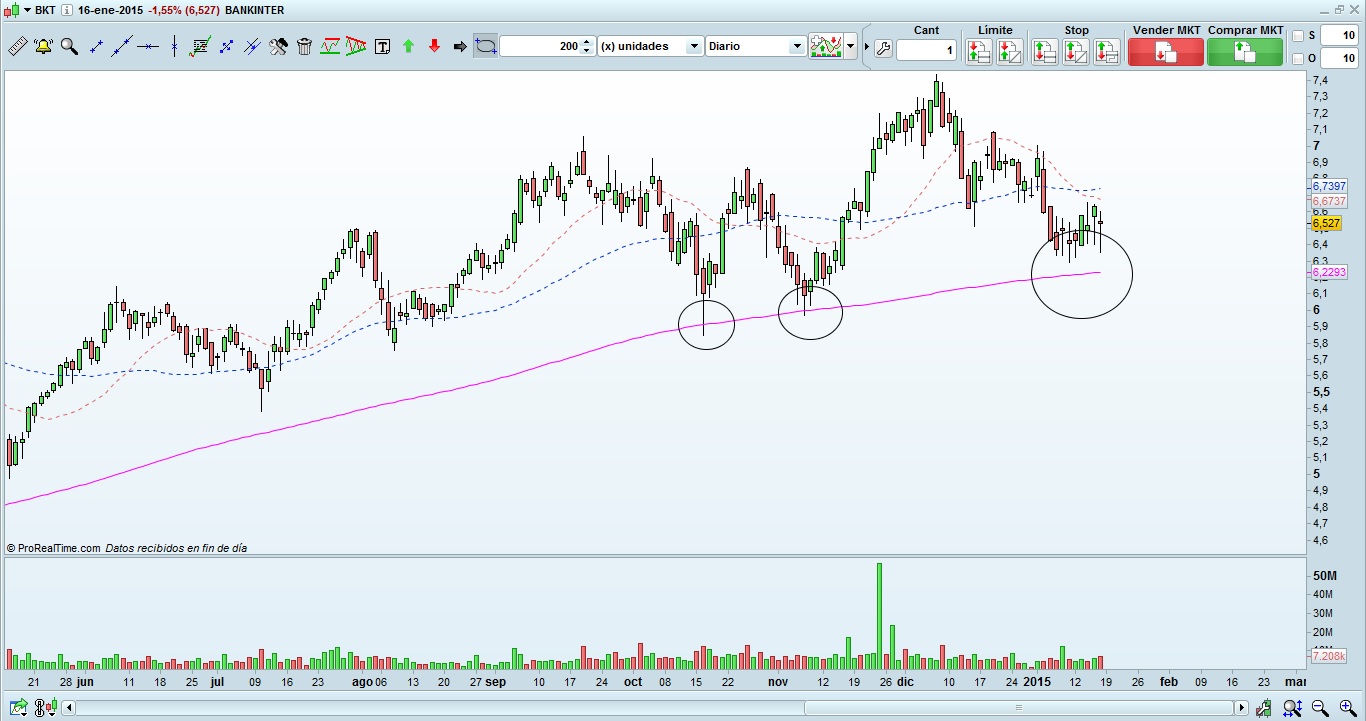
Task: Decrease the units stepper value
Action: click(587, 50)
